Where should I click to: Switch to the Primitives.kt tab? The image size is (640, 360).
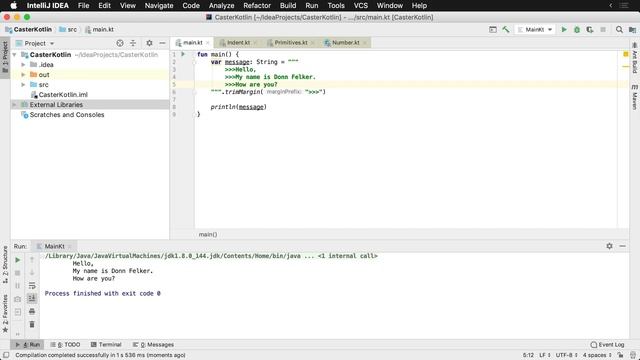tap(291, 42)
